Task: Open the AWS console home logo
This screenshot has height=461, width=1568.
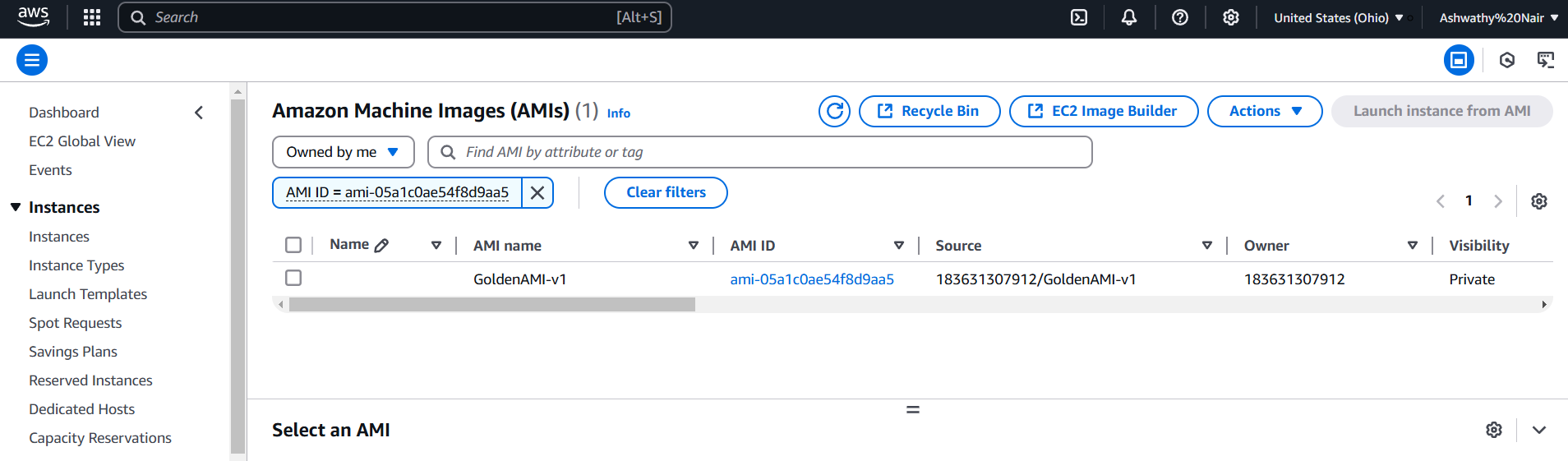Action: [x=33, y=17]
